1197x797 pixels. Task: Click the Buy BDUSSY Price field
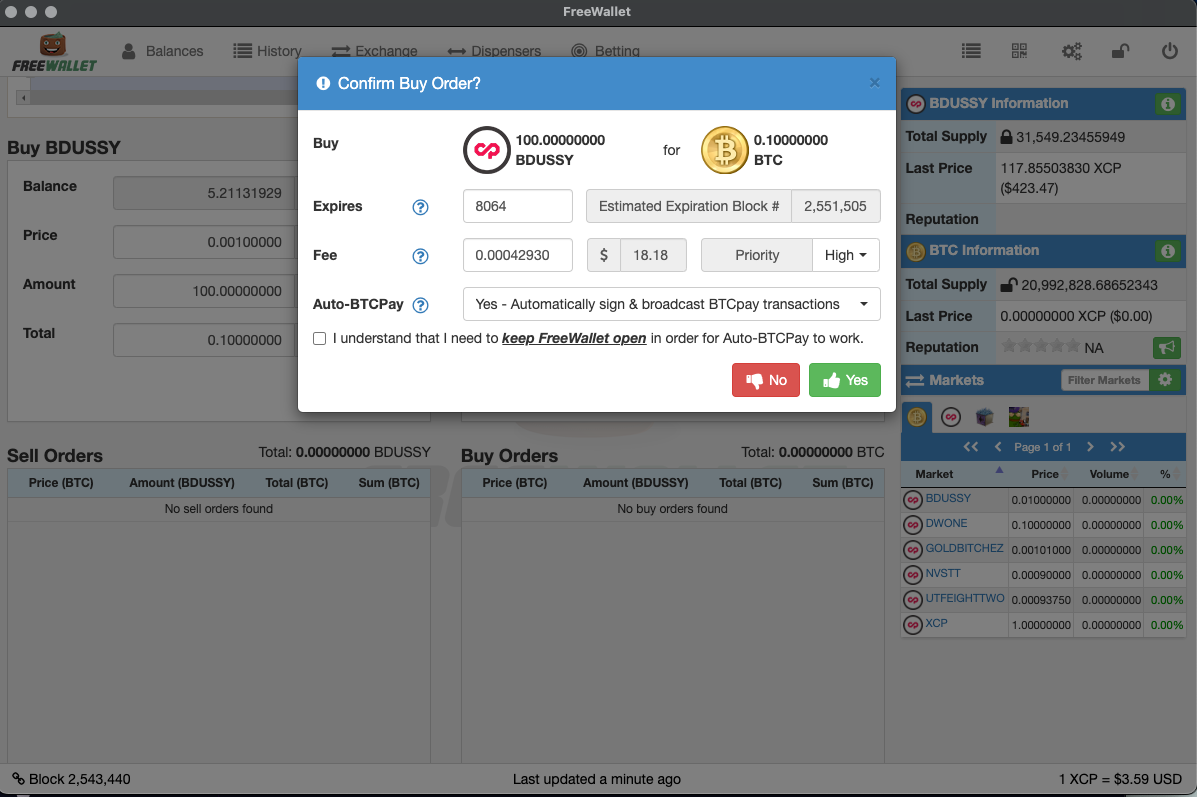(205, 242)
